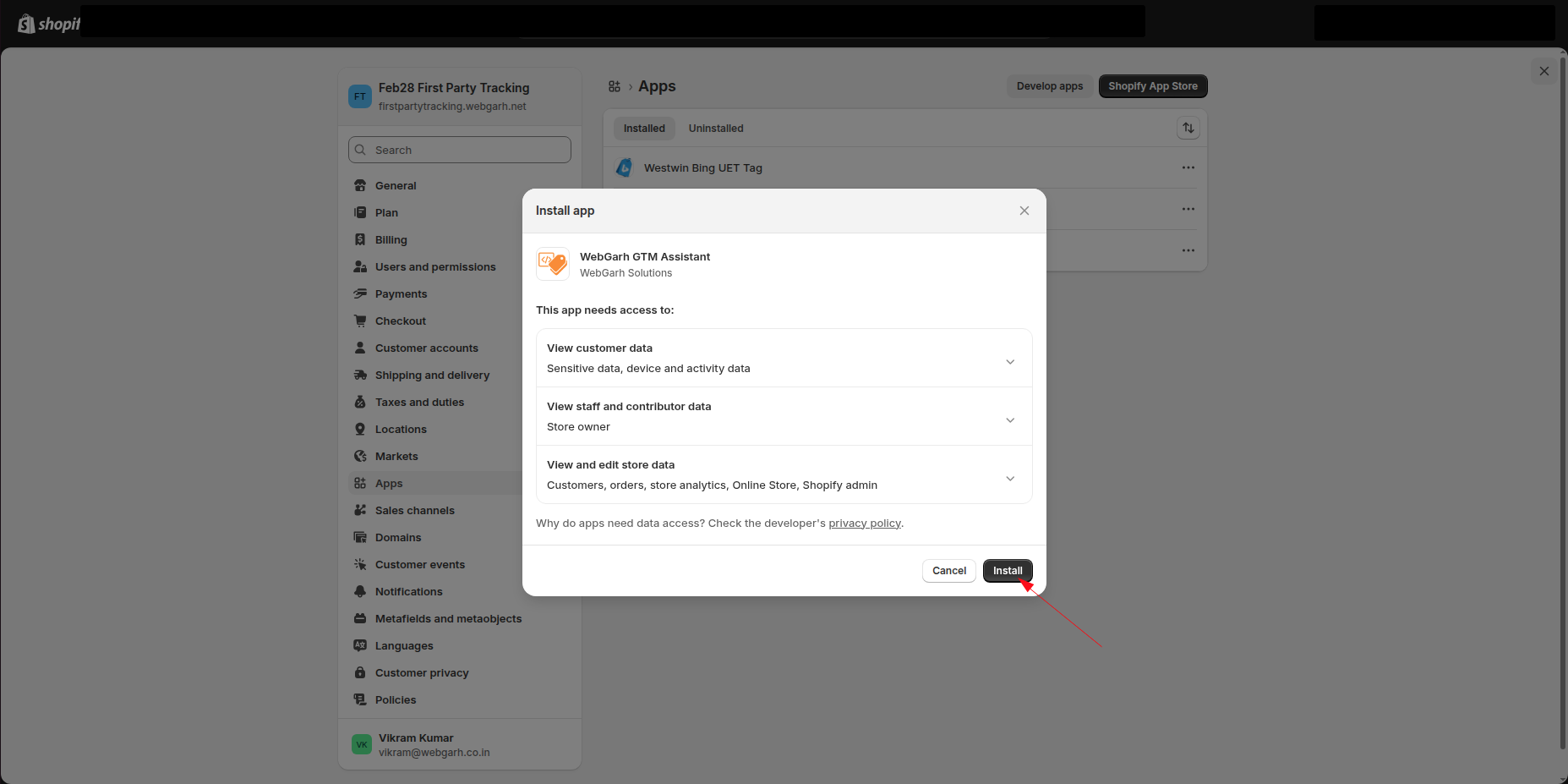The width and height of the screenshot is (1568, 784).
Task: Click the Feb28 First Party Tracking store header
Action: click(460, 96)
